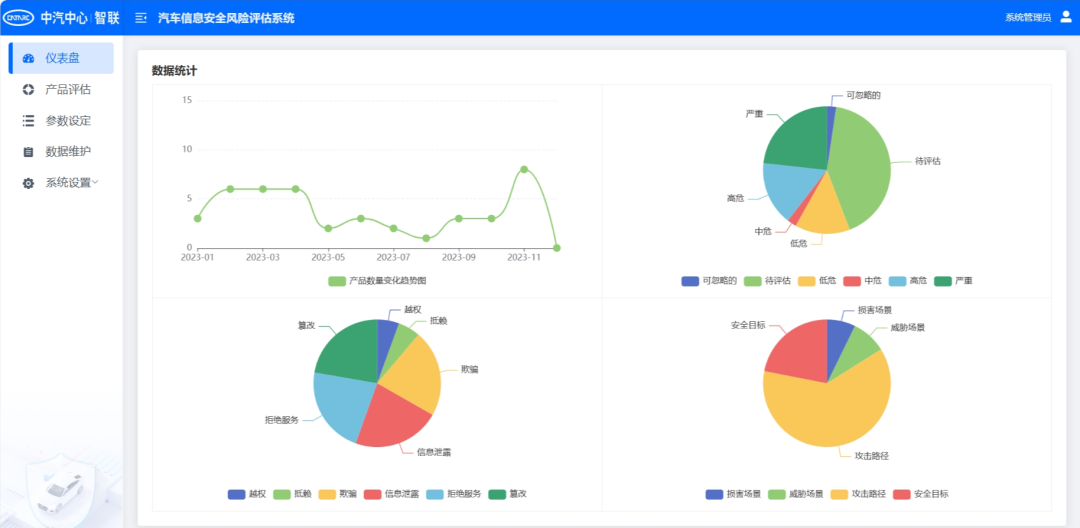Toggle the 低危 legend entry

pos(817,281)
